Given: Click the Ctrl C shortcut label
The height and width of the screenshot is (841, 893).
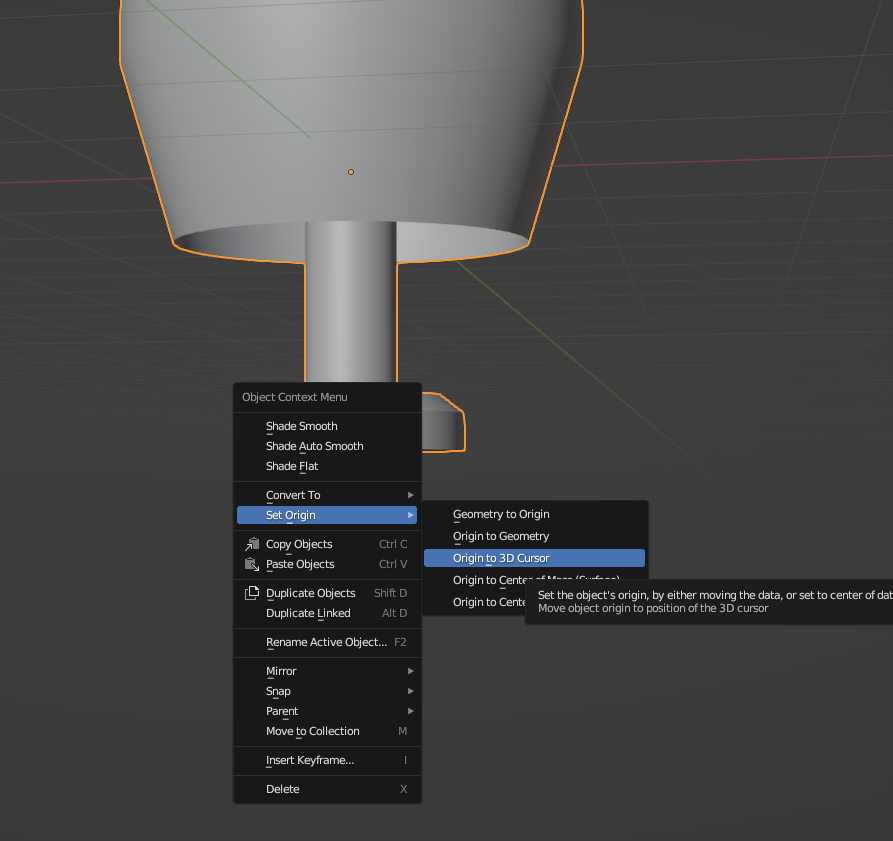Looking at the screenshot, I should tap(393, 544).
